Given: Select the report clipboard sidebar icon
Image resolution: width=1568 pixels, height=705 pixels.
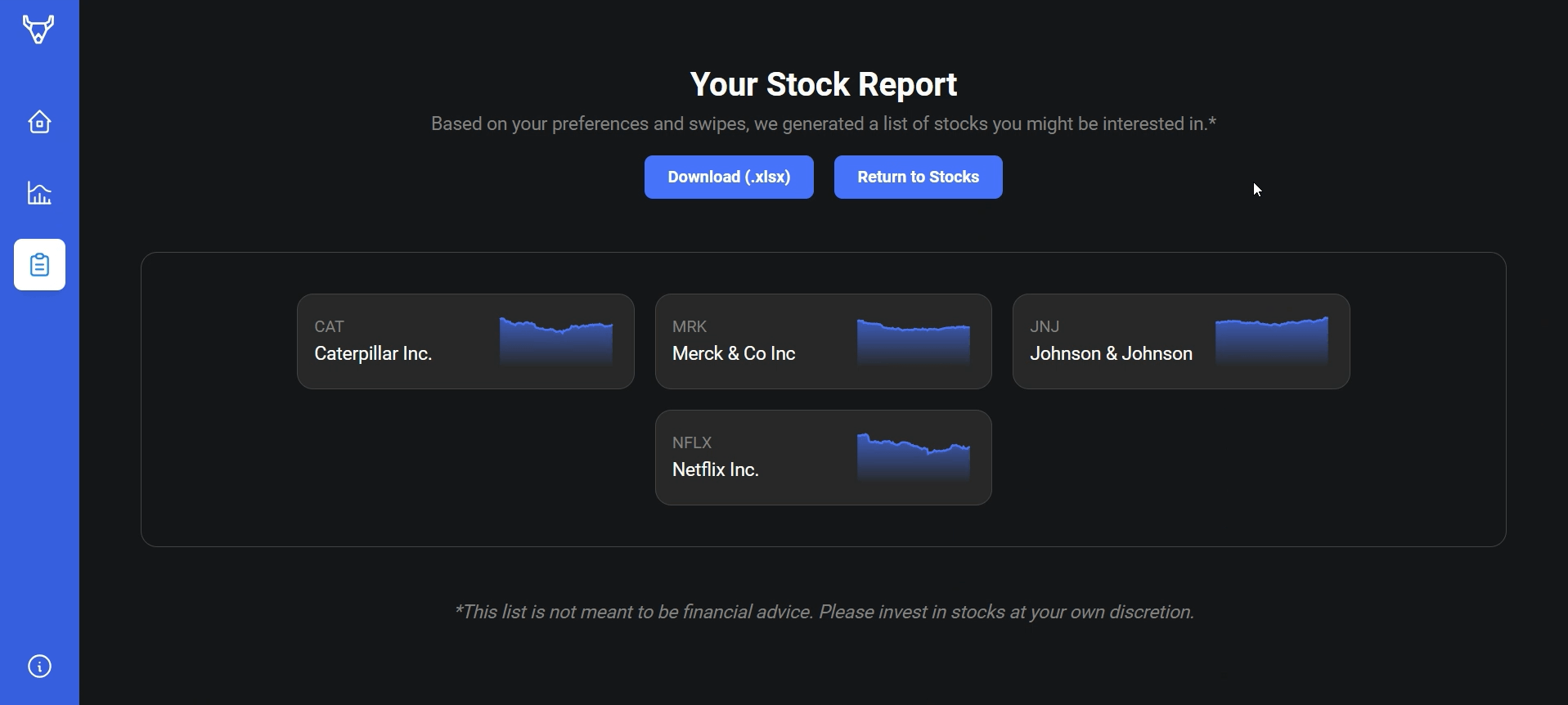Looking at the screenshot, I should [x=39, y=264].
